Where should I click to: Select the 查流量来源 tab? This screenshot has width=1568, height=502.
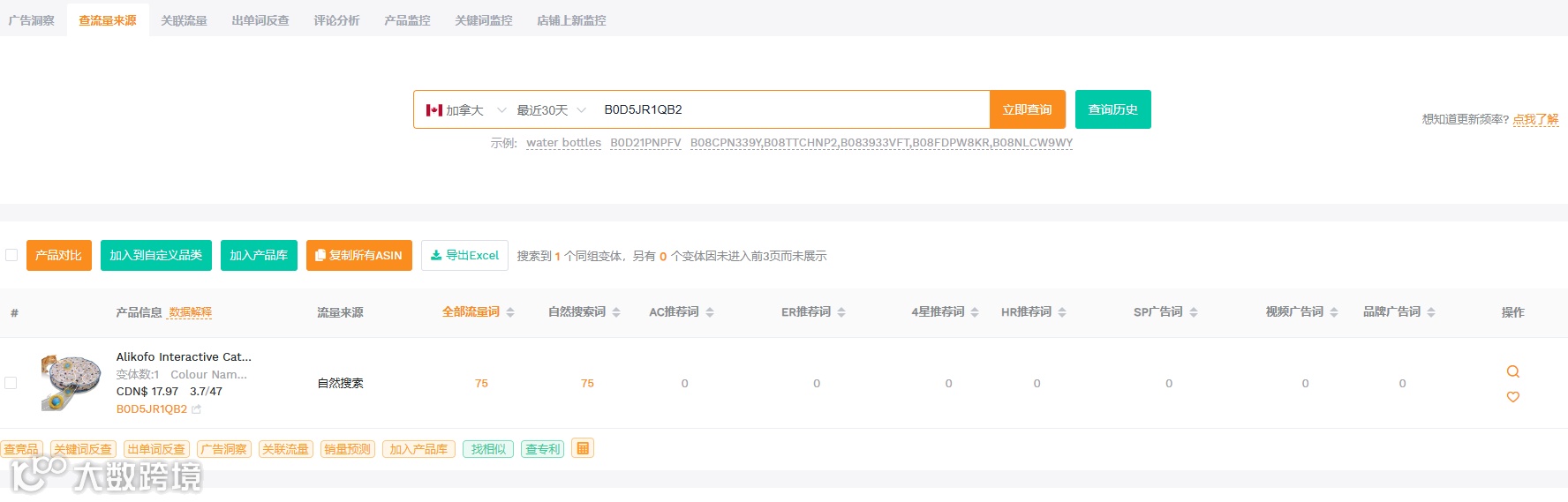pyautogui.click(x=108, y=20)
